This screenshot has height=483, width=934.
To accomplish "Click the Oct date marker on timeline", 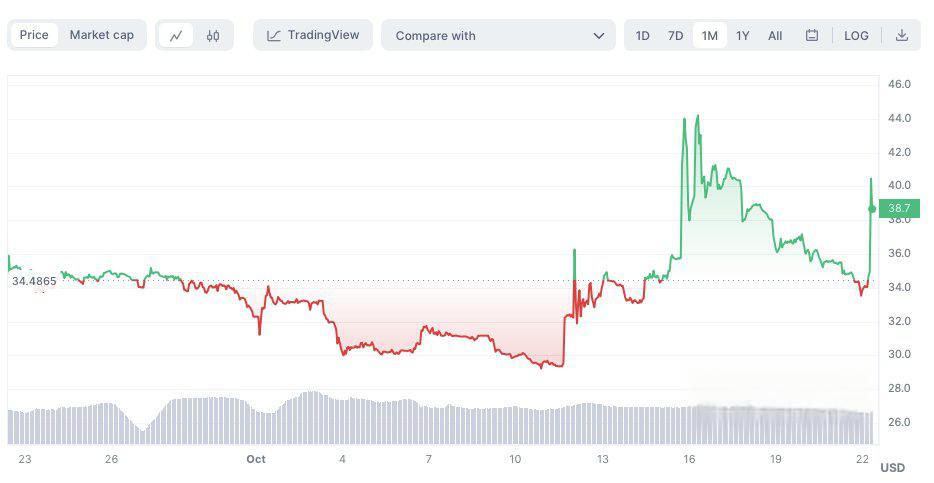I will click(x=256, y=459).
